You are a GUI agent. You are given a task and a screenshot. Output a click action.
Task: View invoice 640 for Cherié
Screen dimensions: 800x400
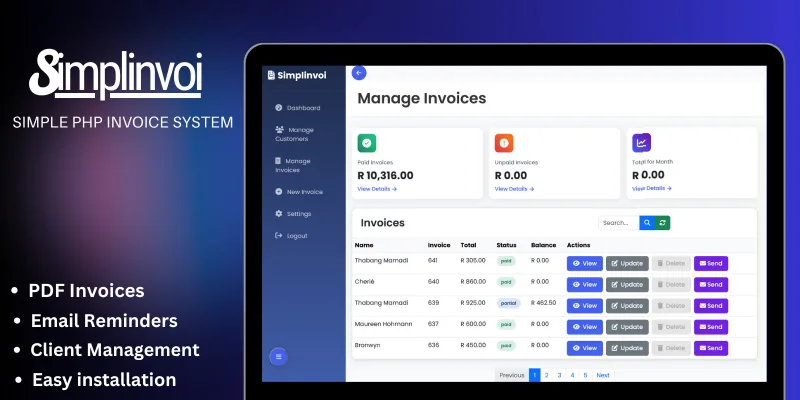(x=585, y=285)
